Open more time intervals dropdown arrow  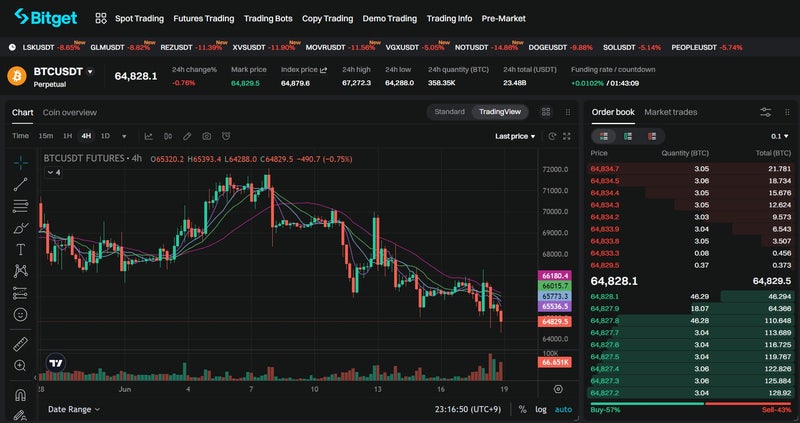pyautogui.click(x=124, y=136)
